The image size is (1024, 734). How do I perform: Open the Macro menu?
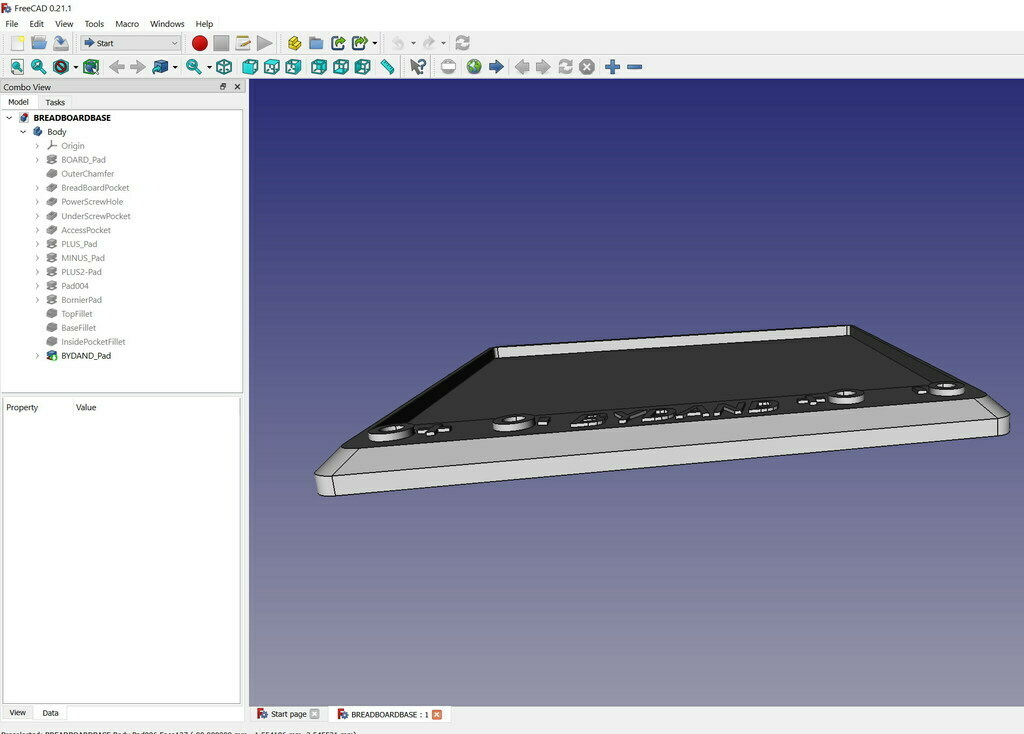pos(127,24)
